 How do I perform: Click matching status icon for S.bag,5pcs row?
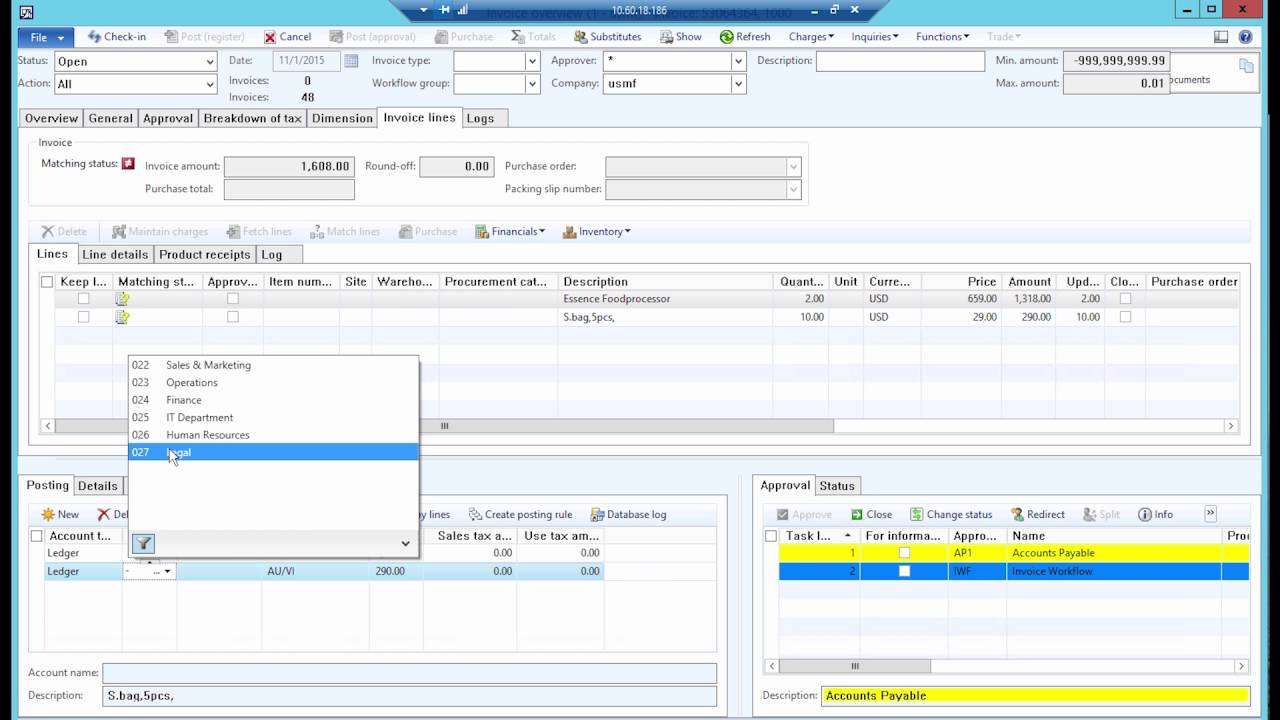pyautogui.click(x=123, y=317)
